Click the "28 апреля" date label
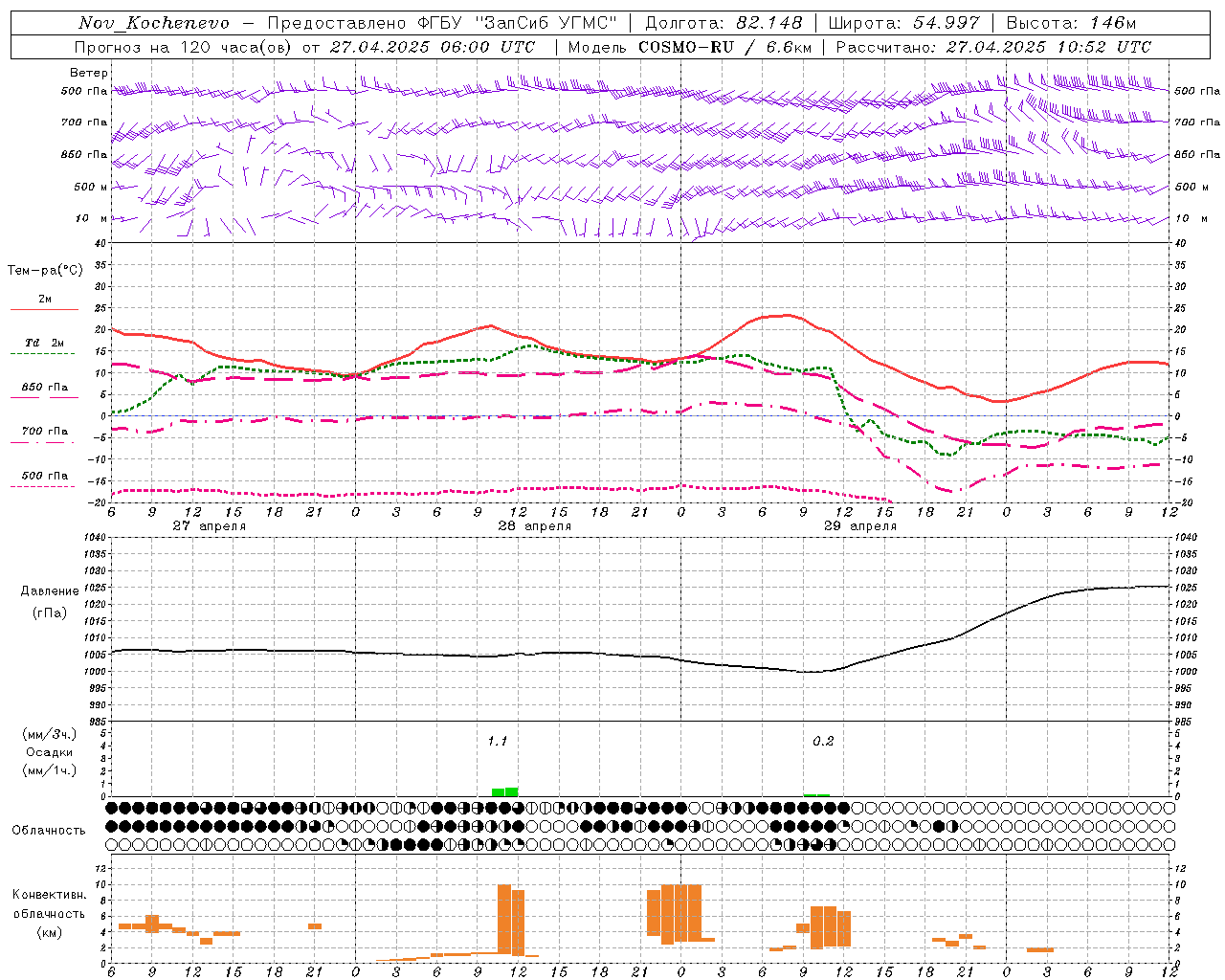The width and height of the screenshot is (1225, 980). (534, 526)
